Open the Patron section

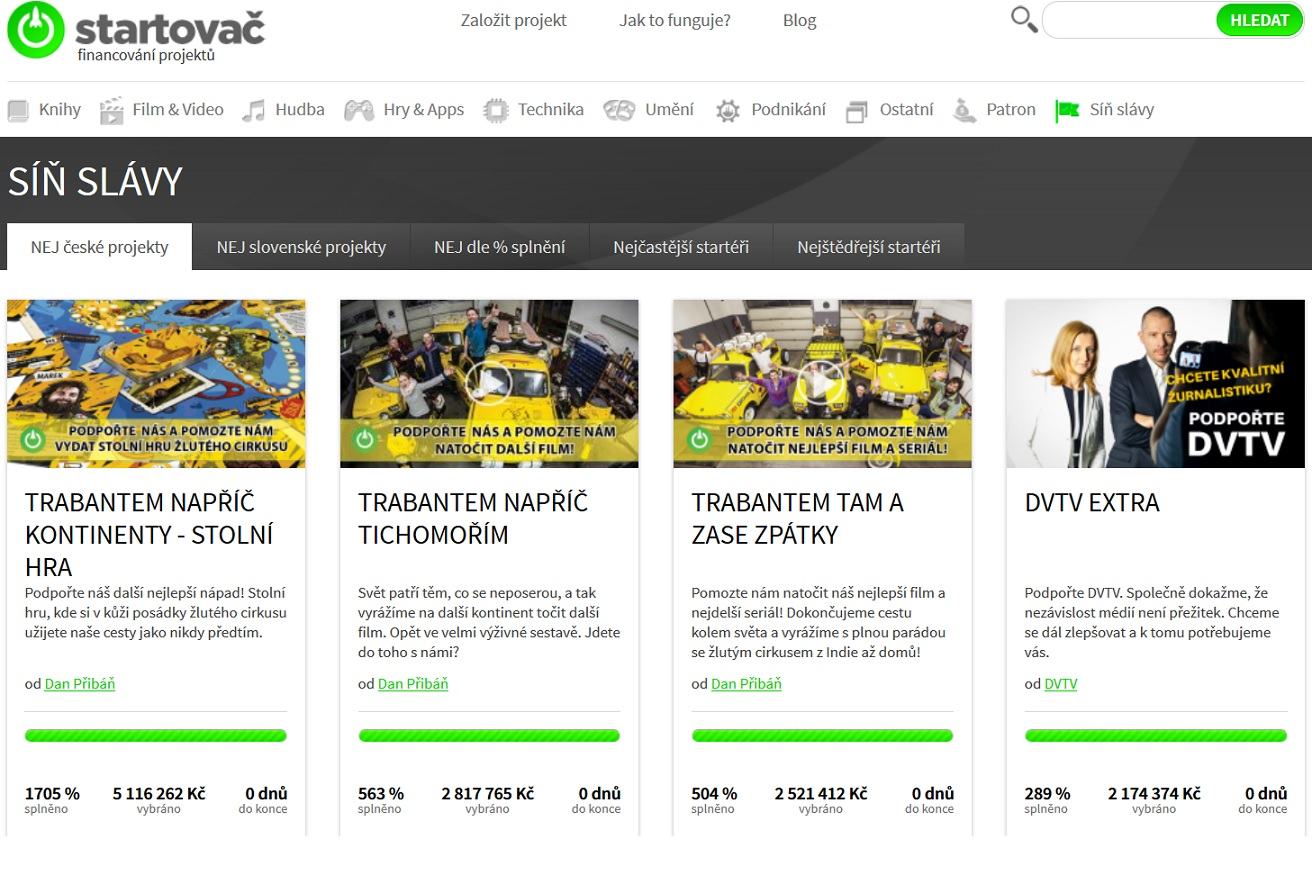click(1011, 109)
